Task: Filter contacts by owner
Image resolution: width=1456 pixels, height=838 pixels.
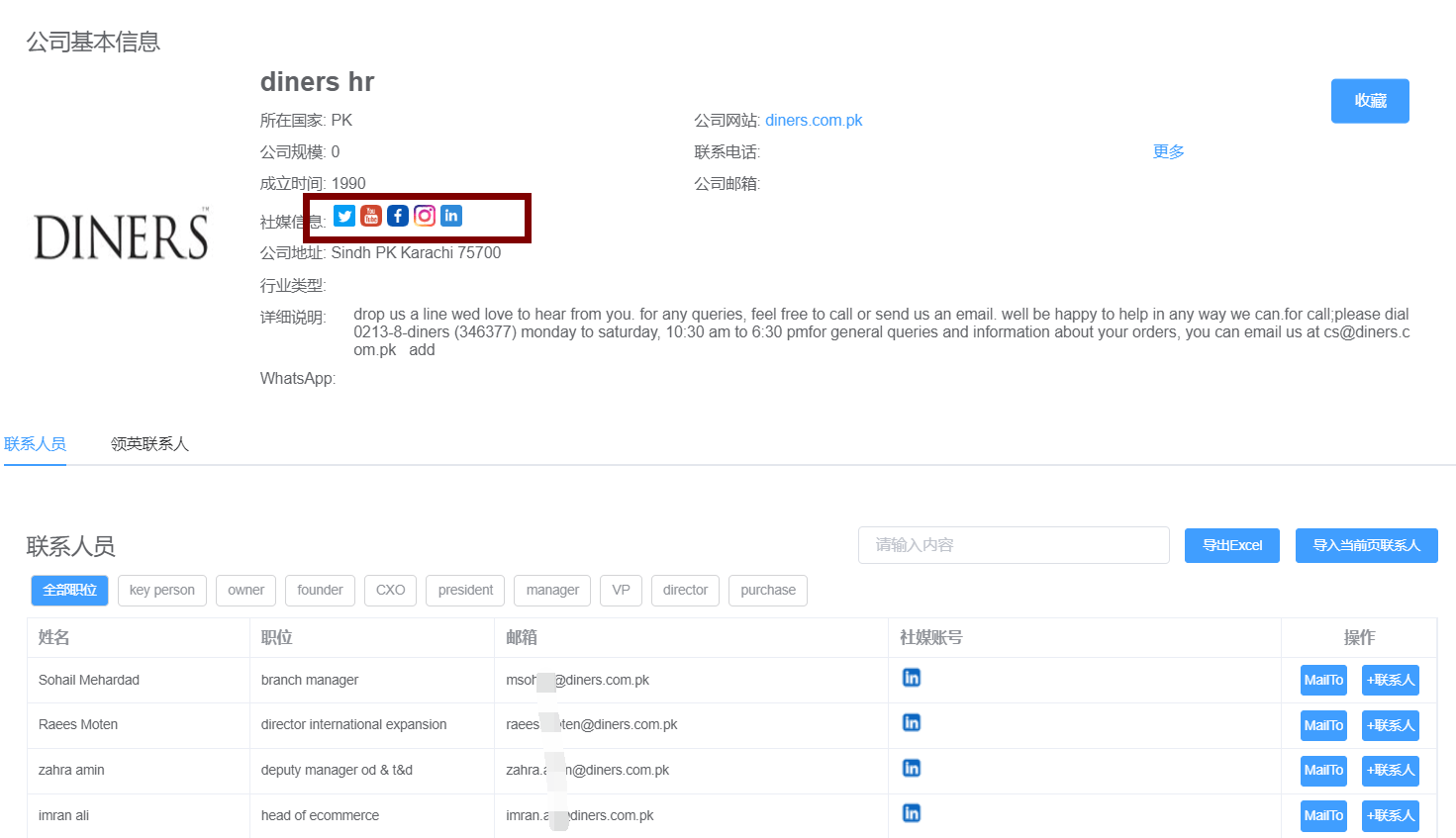Action: 246,590
